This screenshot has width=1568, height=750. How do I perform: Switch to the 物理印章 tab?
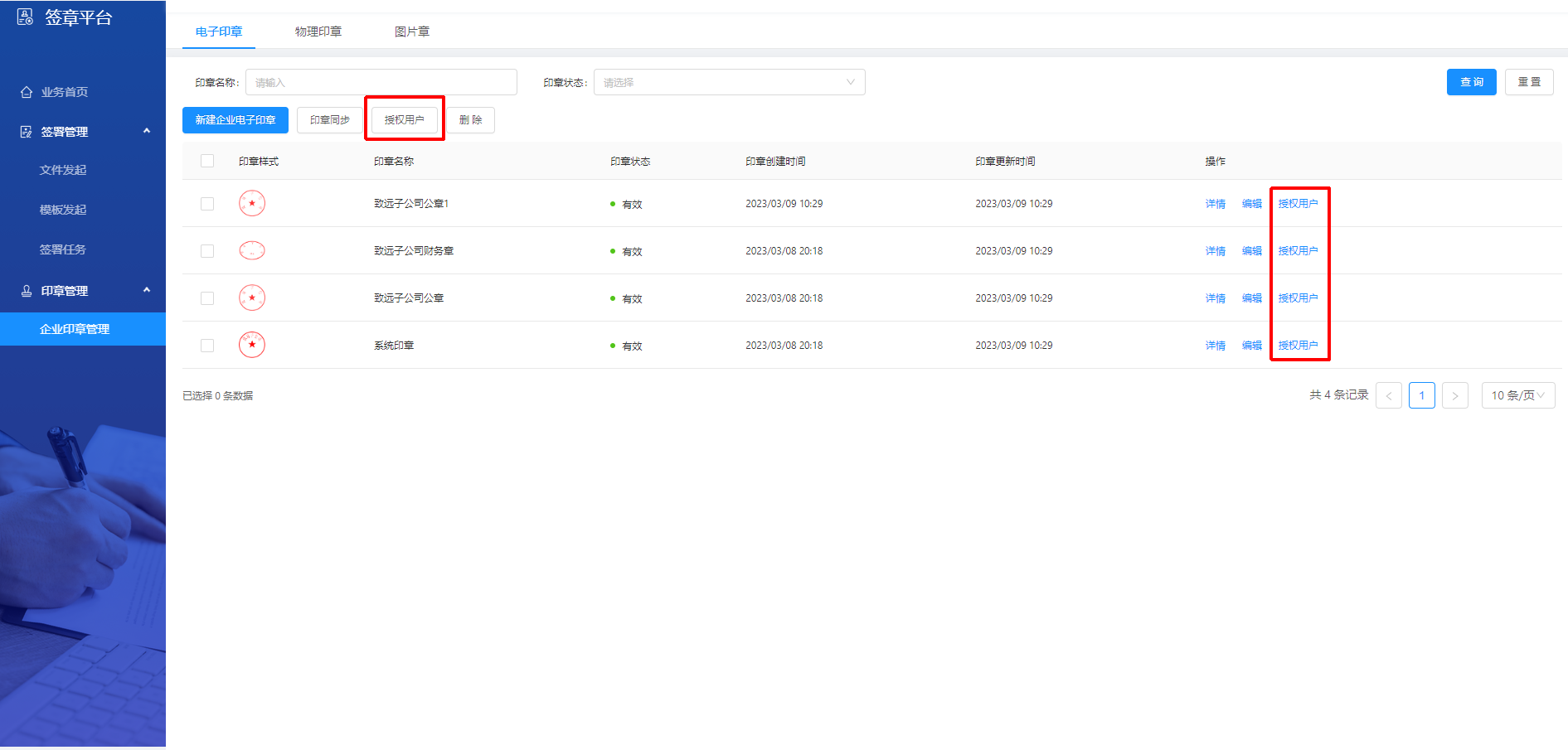pyautogui.click(x=318, y=31)
